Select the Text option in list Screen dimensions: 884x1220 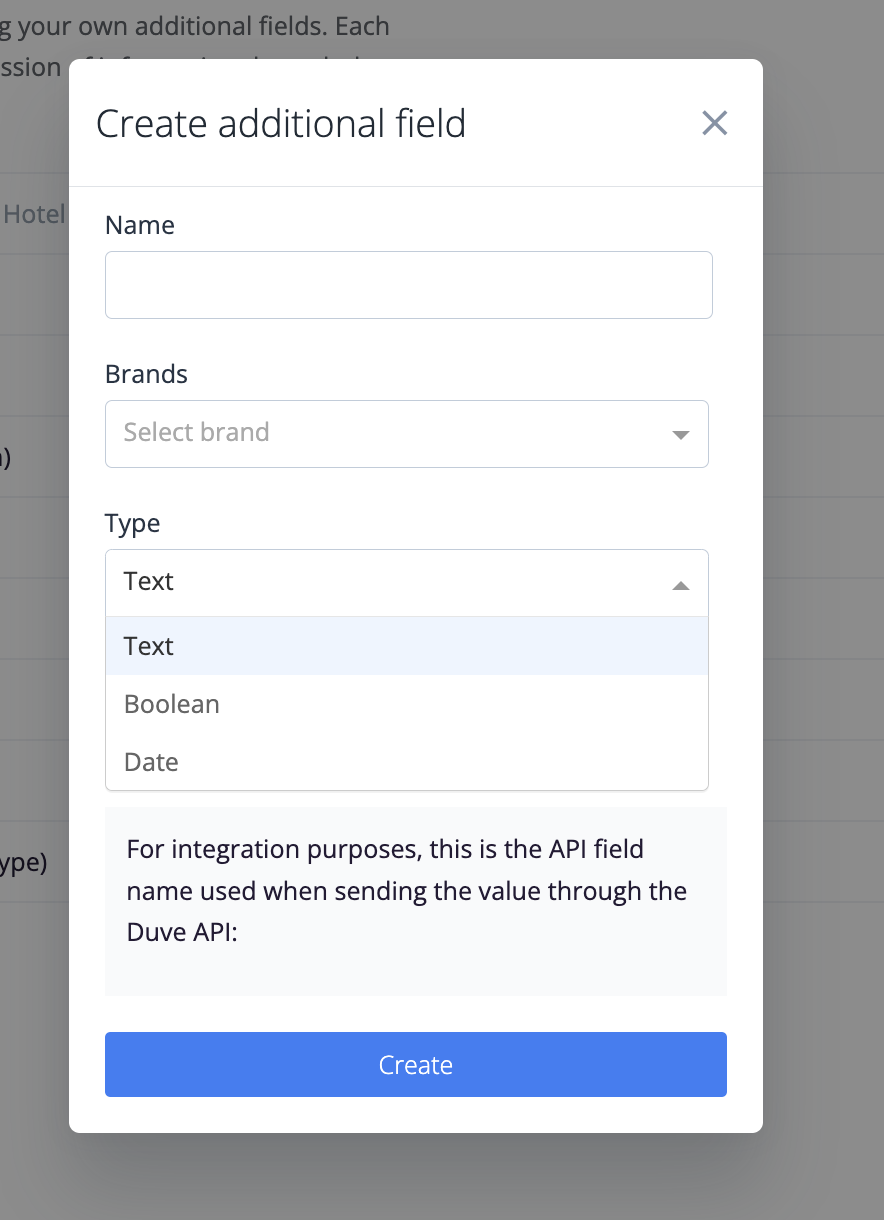(x=407, y=646)
